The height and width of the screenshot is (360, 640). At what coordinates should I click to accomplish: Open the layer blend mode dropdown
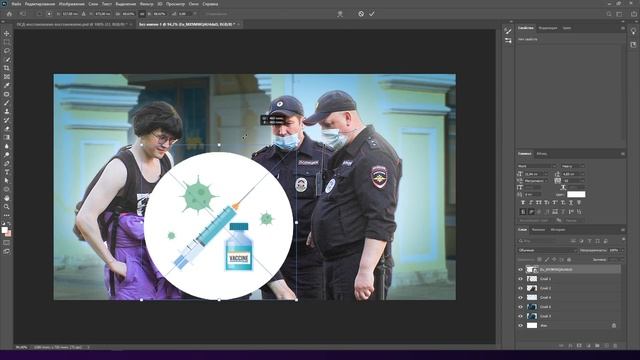tap(547, 250)
